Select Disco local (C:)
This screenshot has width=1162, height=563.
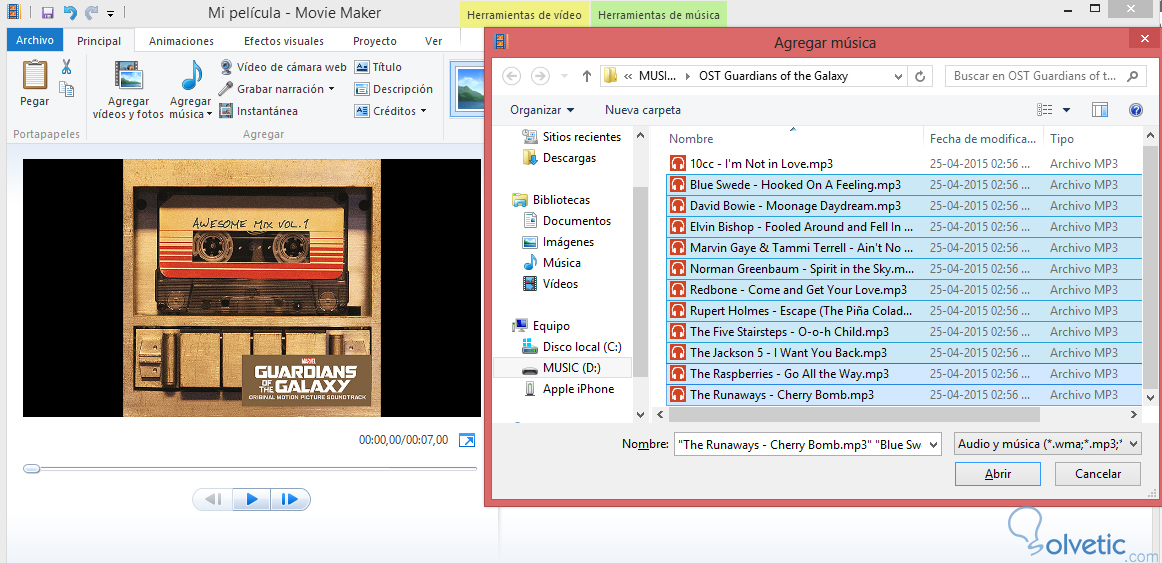[x=571, y=347]
